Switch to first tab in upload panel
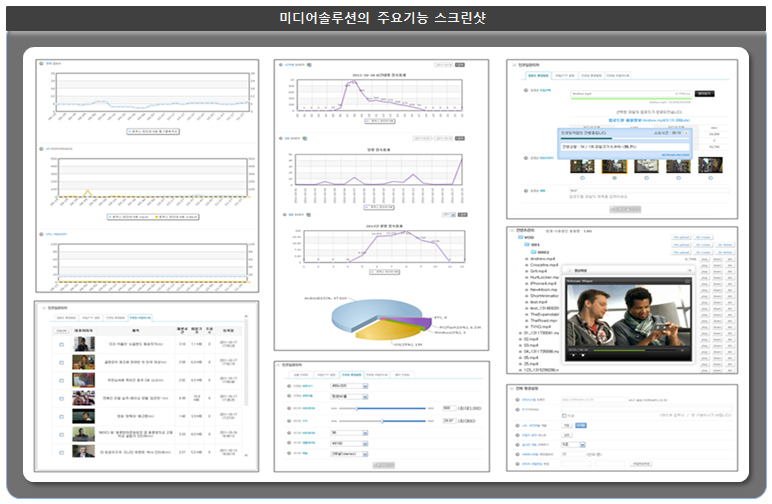This screenshot has width=772, height=504. point(537,75)
